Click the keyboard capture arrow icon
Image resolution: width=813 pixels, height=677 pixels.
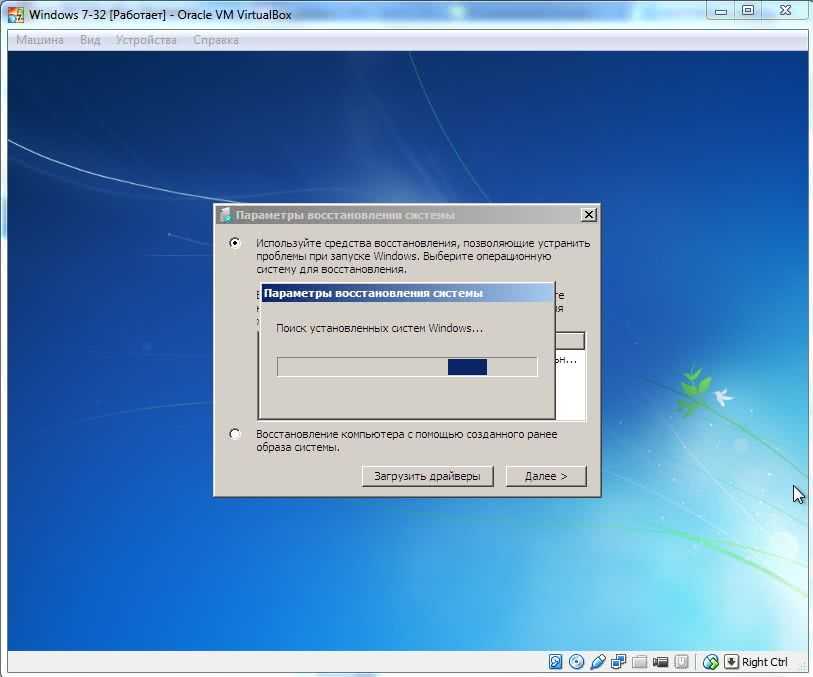point(731,662)
